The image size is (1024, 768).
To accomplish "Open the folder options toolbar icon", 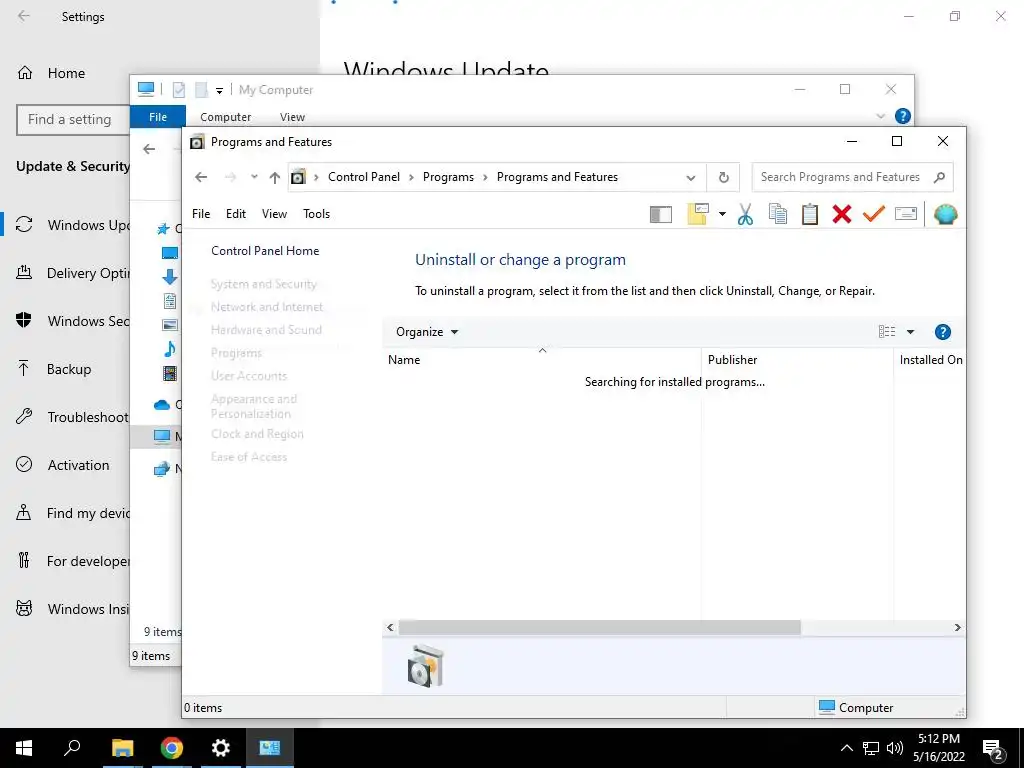I will (x=697, y=214).
